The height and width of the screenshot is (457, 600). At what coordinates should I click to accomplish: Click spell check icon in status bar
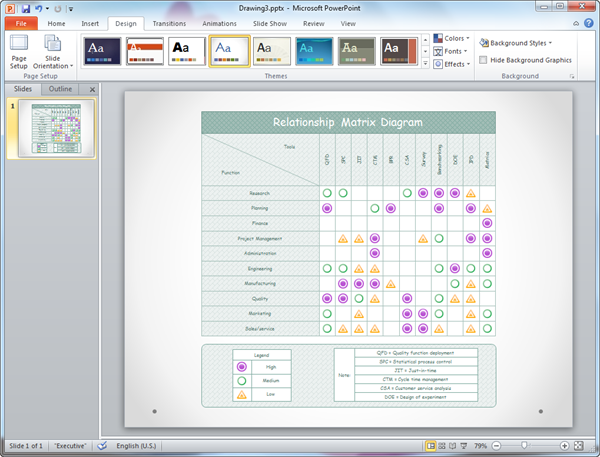(102, 445)
